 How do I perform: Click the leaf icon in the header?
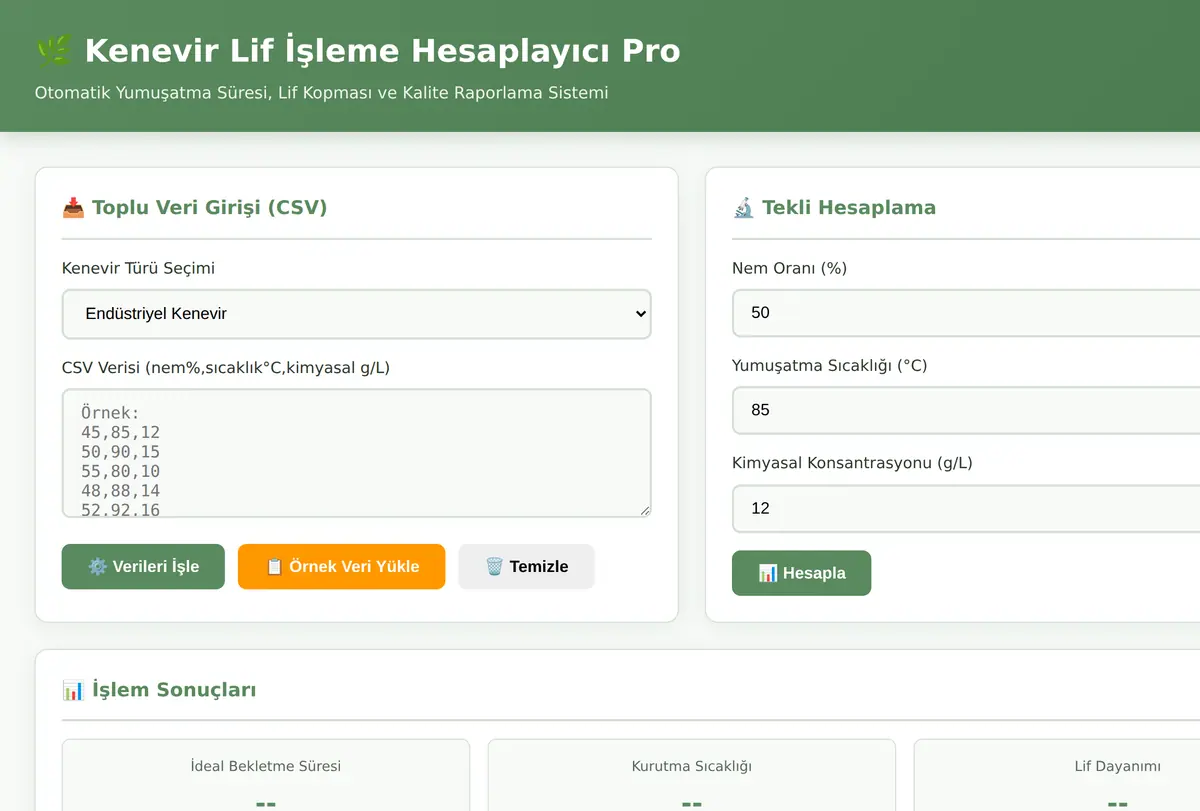click(53, 50)
